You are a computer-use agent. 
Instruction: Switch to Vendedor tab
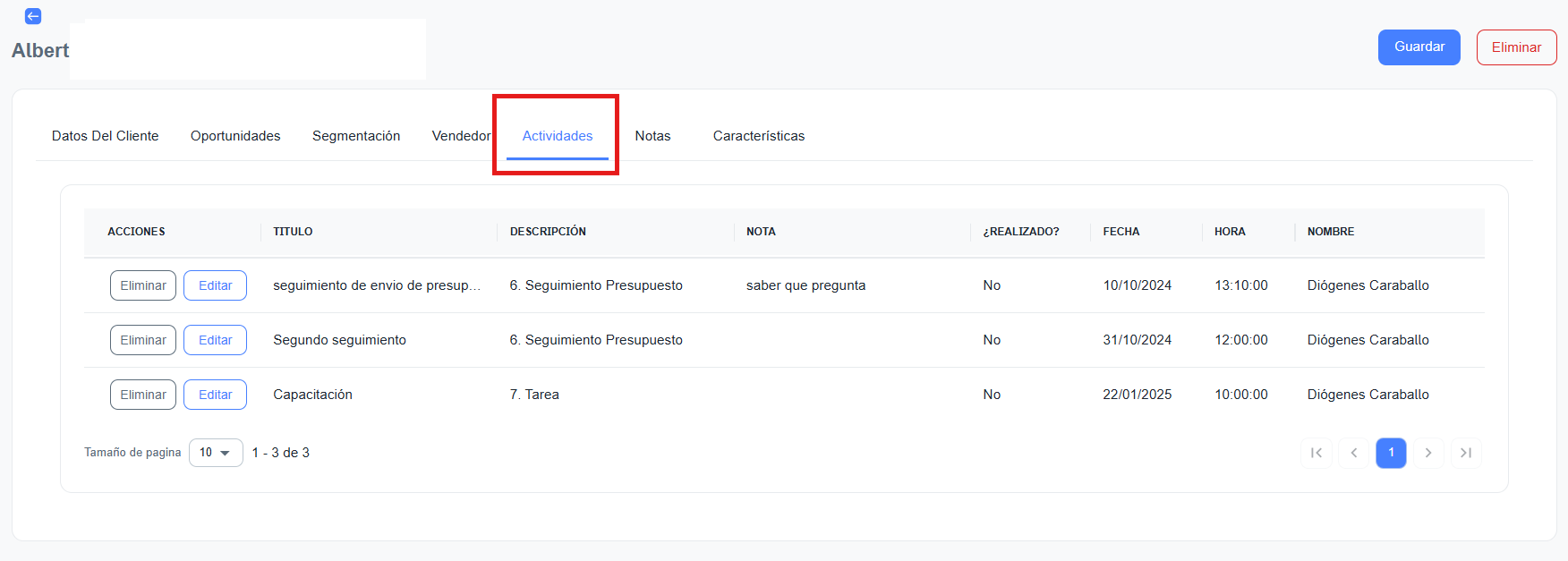tap(461, 136)
